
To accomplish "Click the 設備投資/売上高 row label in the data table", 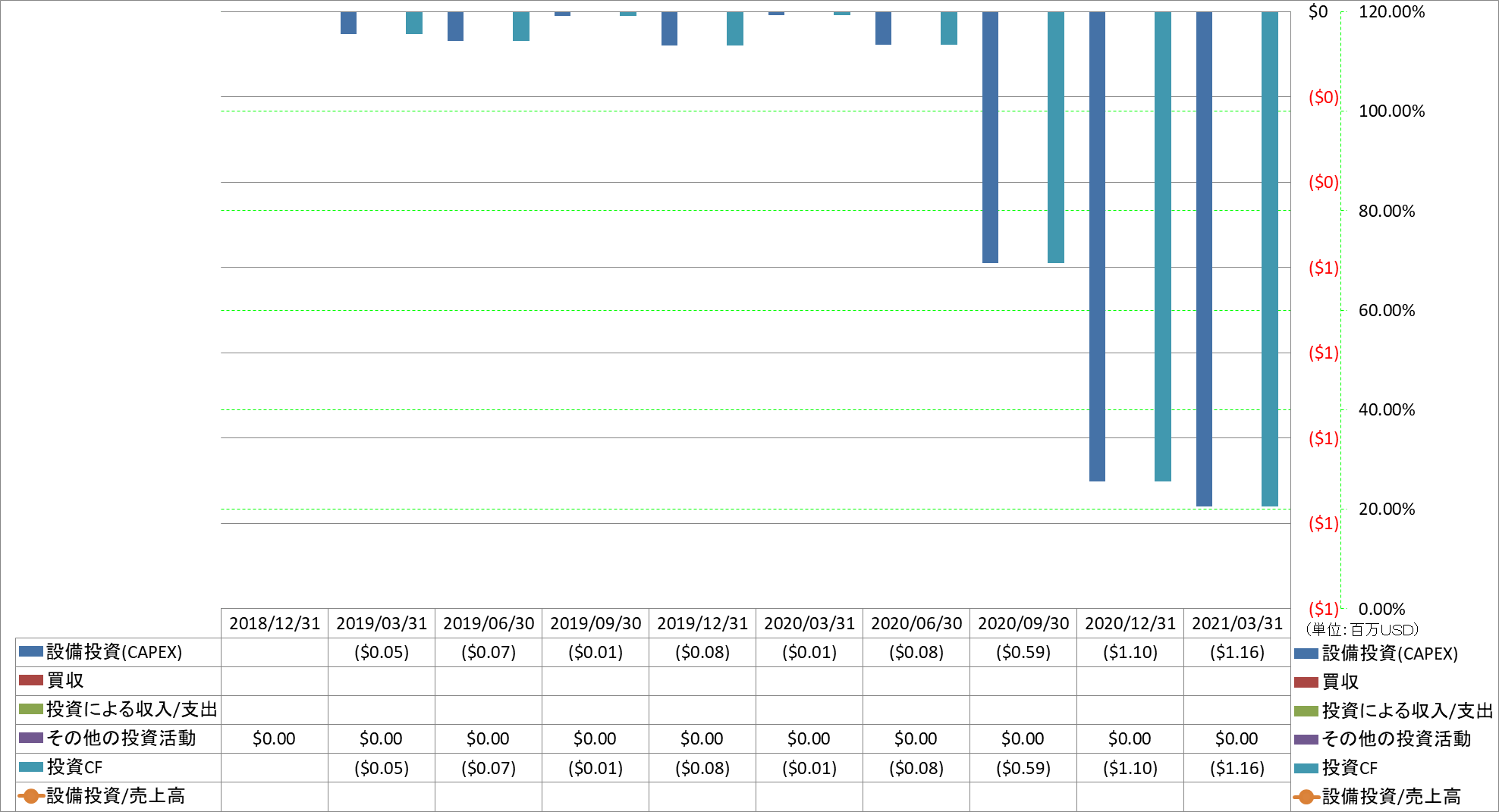I will pos(115,796).
